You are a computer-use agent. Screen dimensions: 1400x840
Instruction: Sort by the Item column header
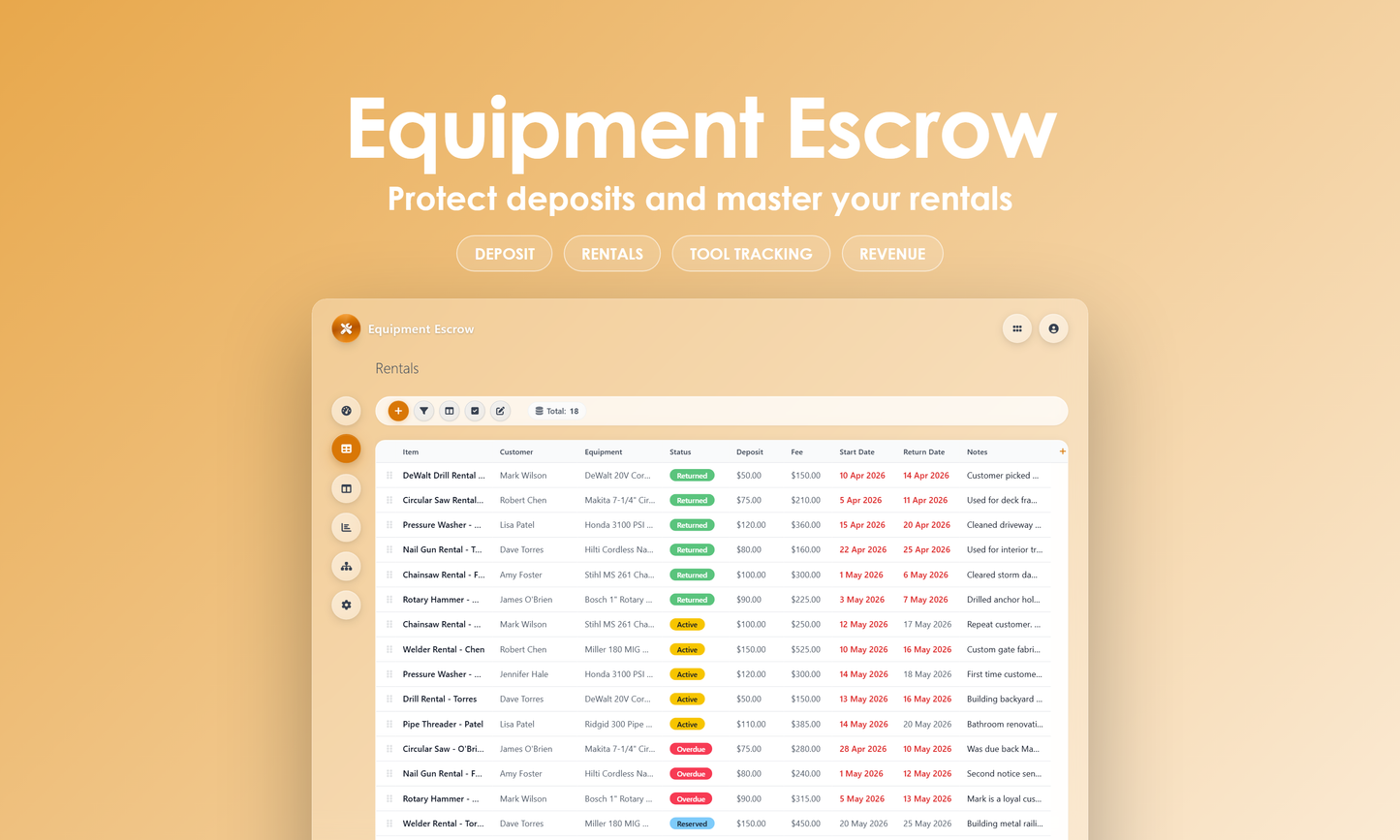[x=411, y=451]
